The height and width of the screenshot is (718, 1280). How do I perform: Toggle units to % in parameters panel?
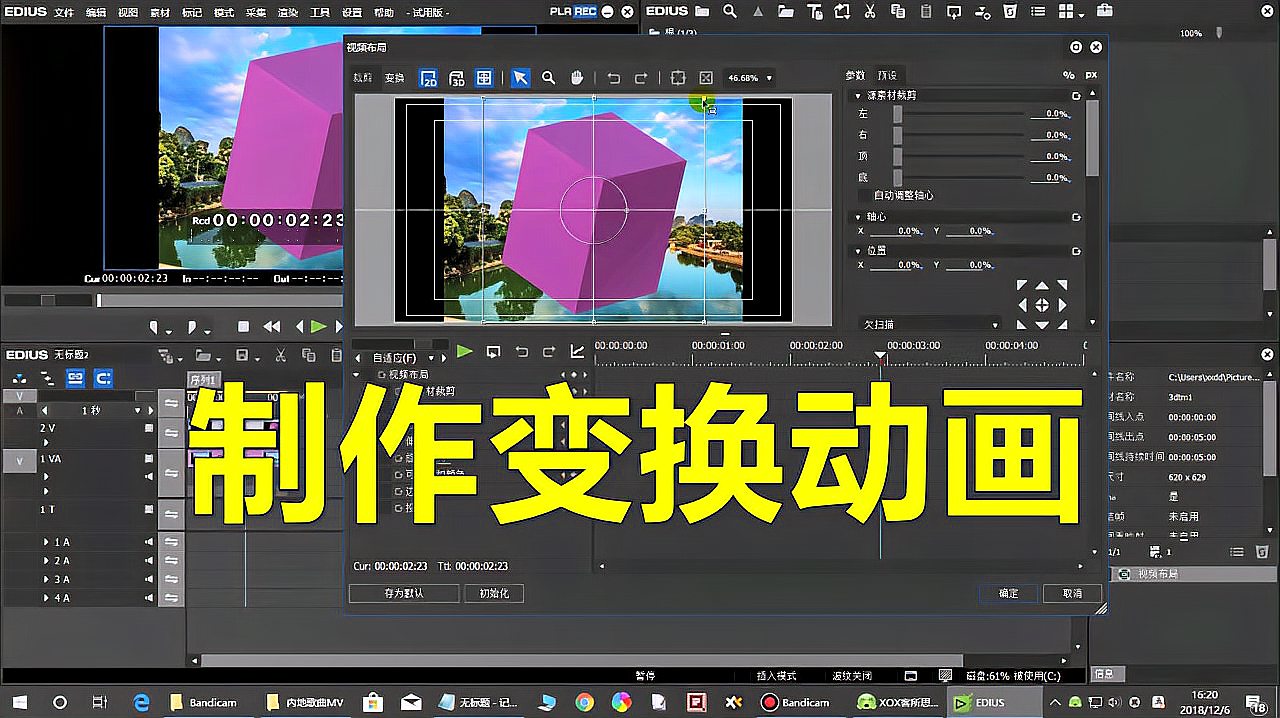click(x=1069, y=75)
